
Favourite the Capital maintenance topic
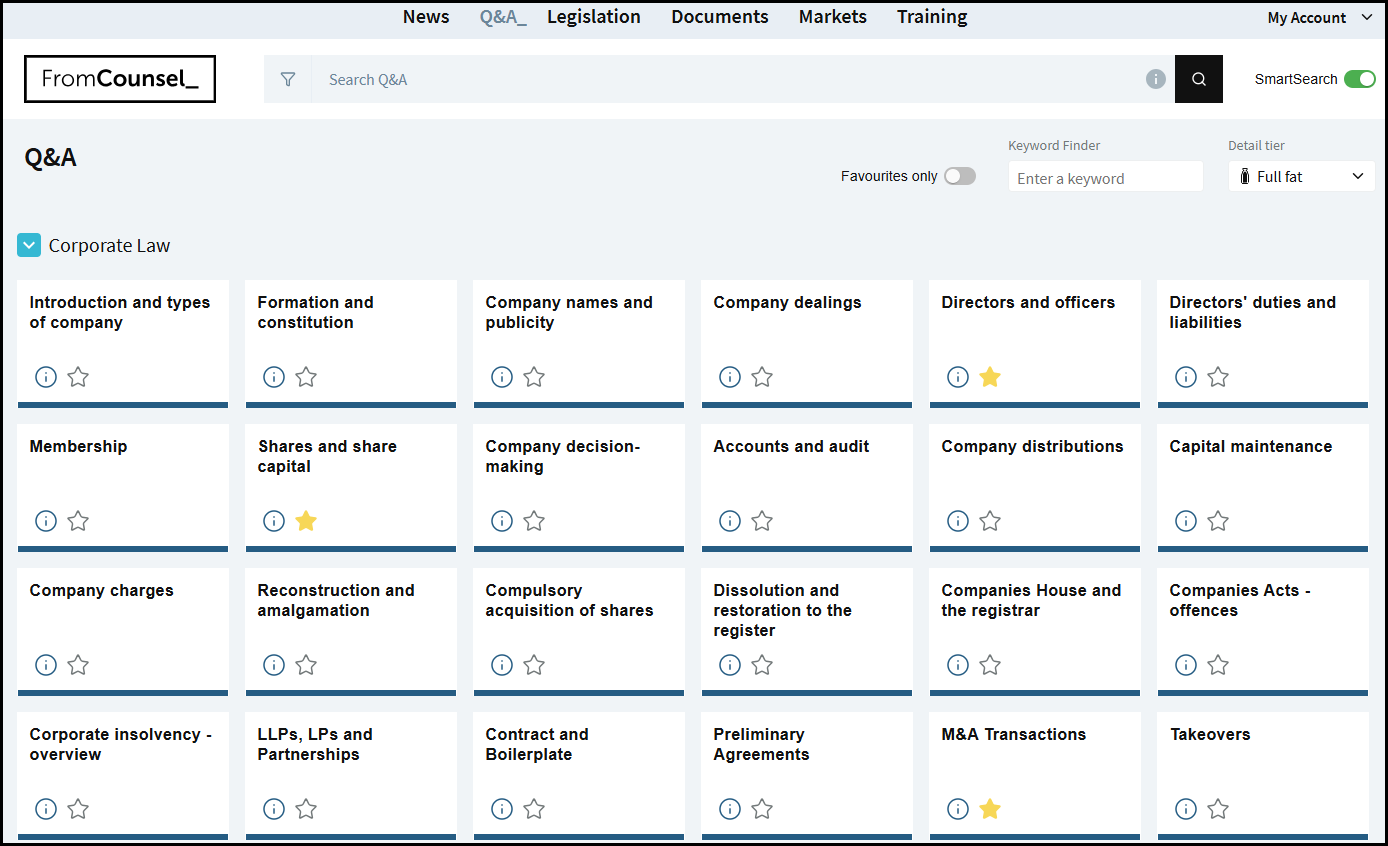[x=1218, y=521]
